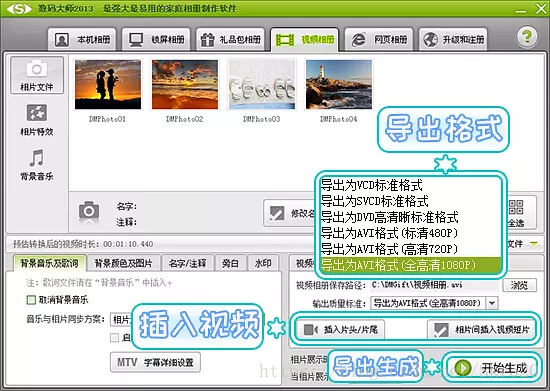Image resolution: width=550 pixels, height=391 pixels.
Task: Open the 礼品包相册 tab
Action: click(x=230, y=40)
